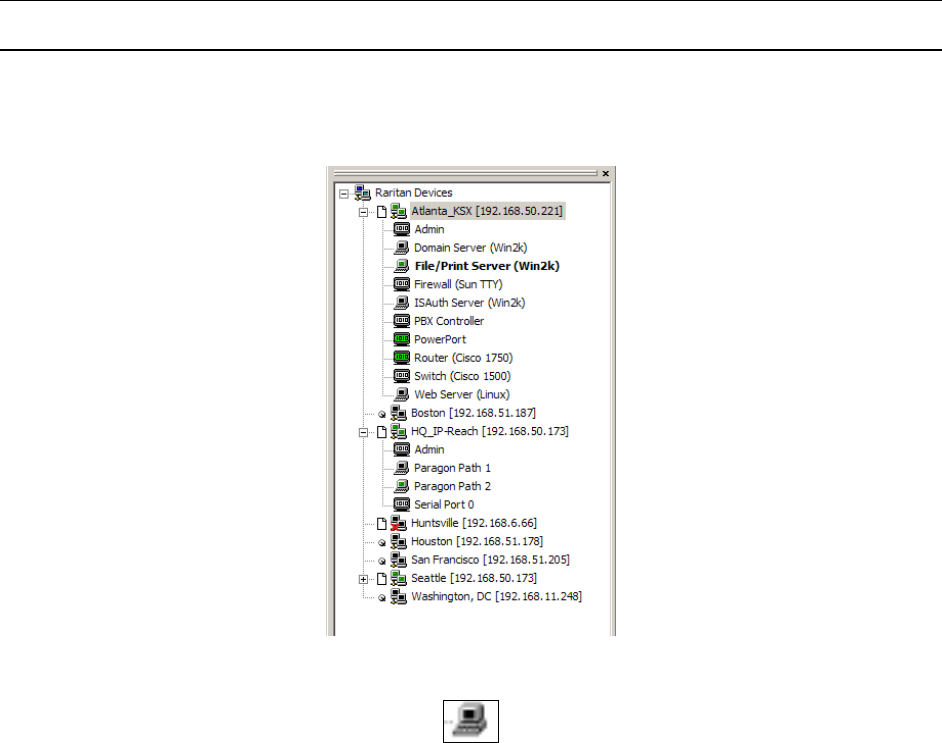The height and width of the screenshot is (743, 942).
Task: Click the page profile icon beside Atlanta_KSX
Action: [x=381, y=211]
